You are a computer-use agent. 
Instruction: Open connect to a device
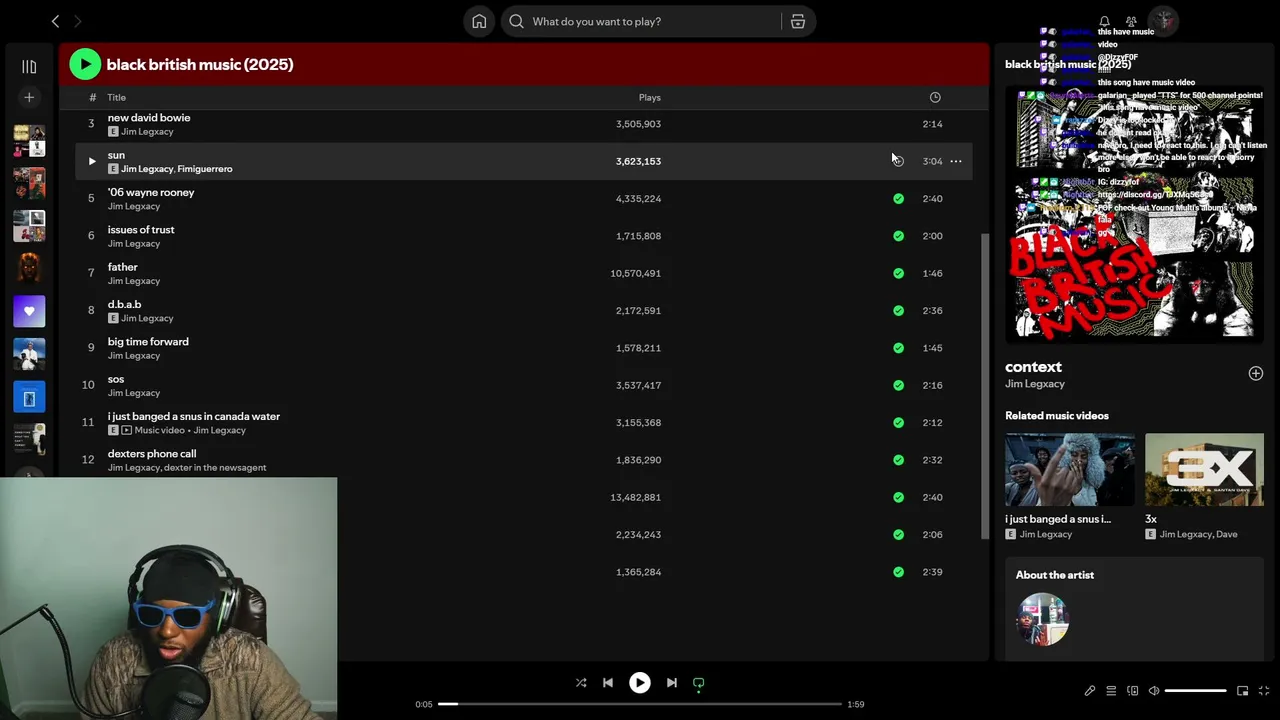pos(1133,691)
